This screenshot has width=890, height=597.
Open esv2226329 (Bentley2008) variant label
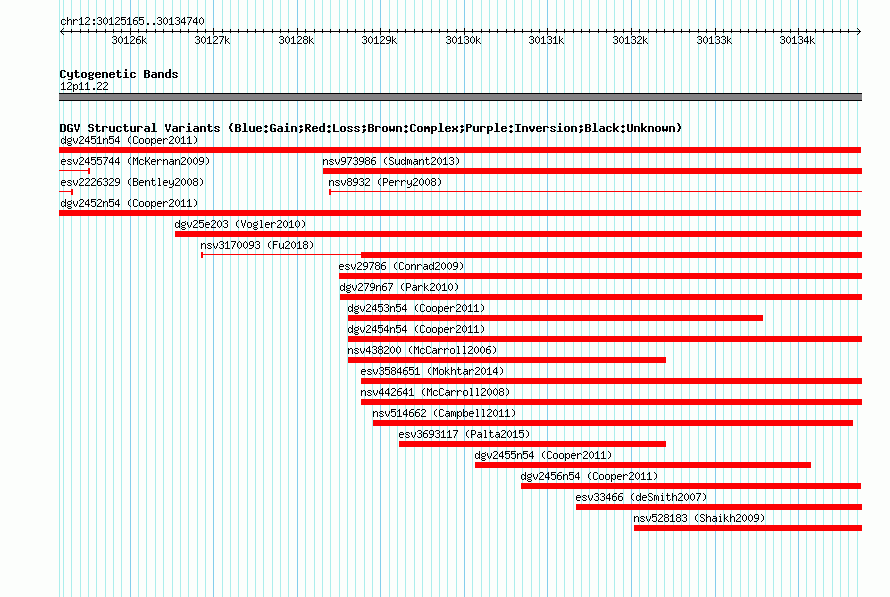(132, 182)
